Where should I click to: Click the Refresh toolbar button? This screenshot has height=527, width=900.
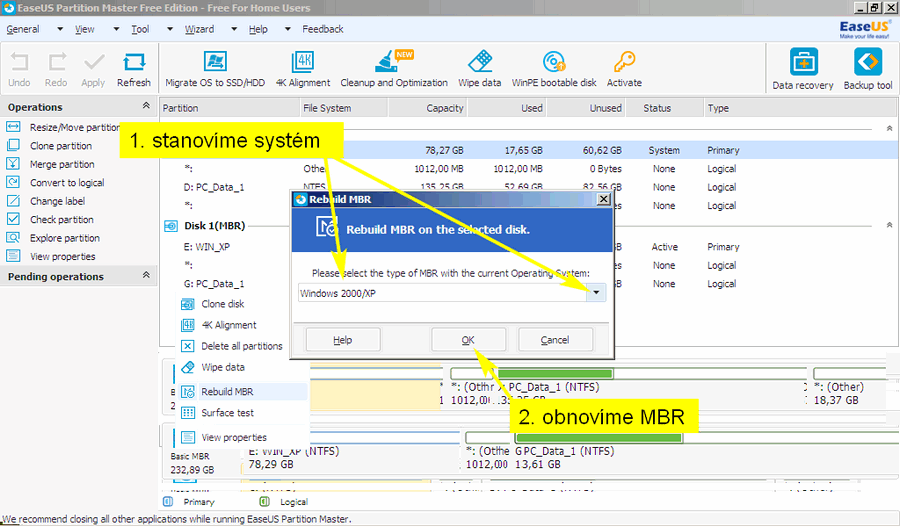pos(133,63)
